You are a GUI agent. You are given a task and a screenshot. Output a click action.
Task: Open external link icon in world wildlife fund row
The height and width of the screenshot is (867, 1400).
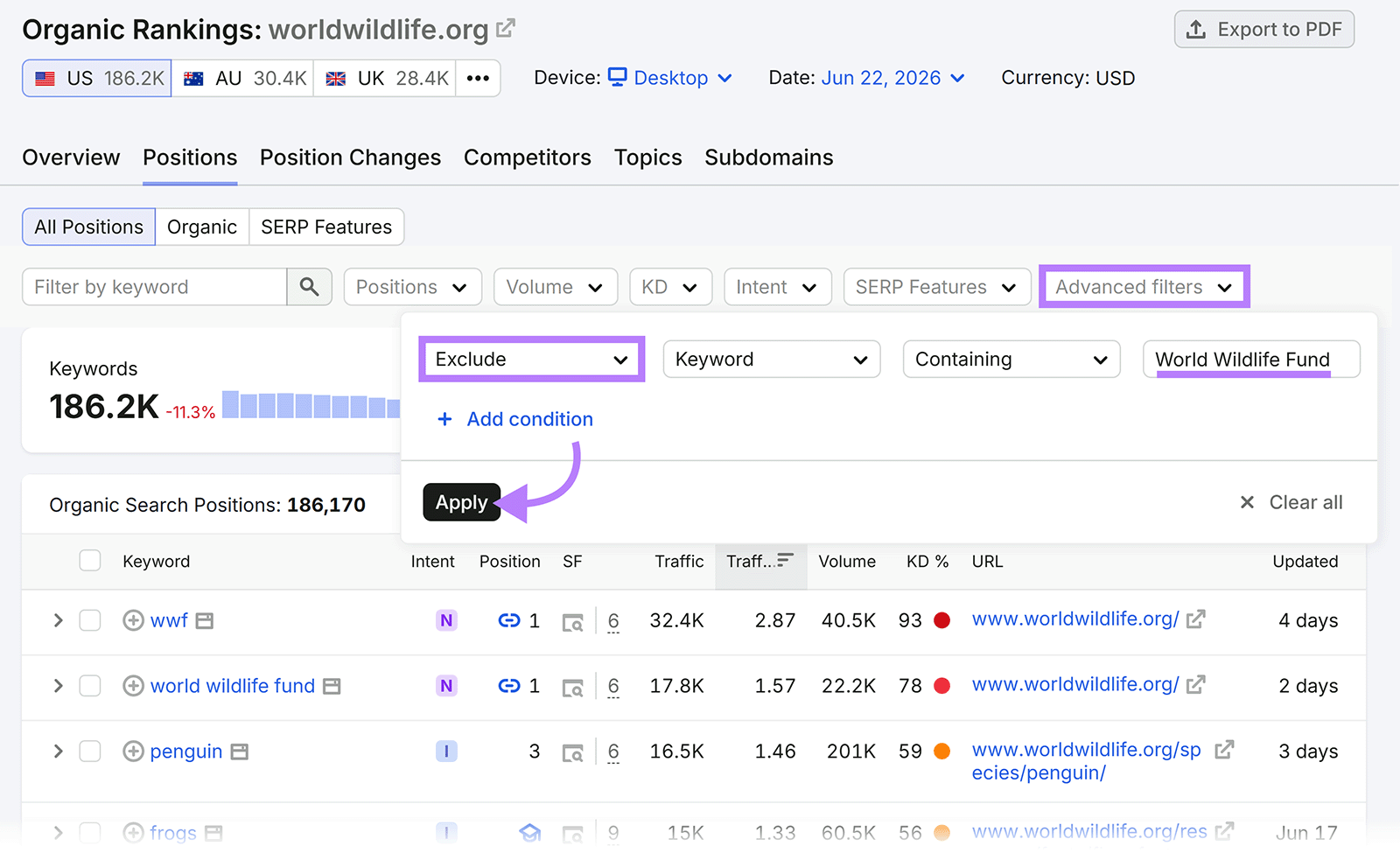click(1196, 684)
